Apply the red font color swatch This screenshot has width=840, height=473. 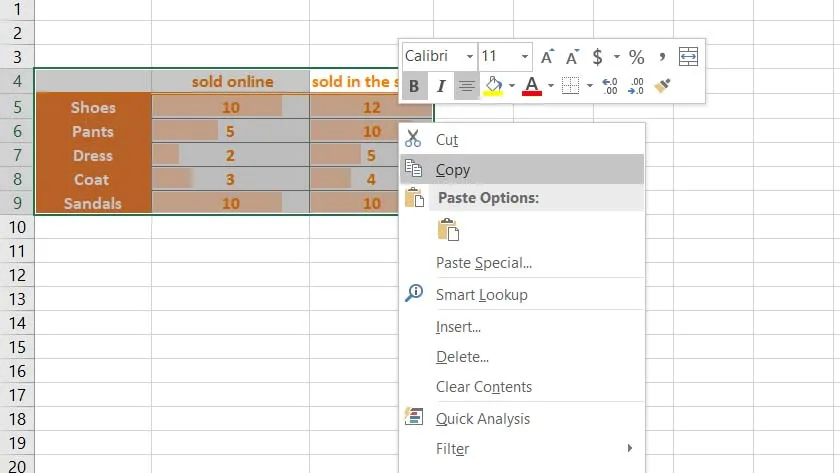coord(531,86)
